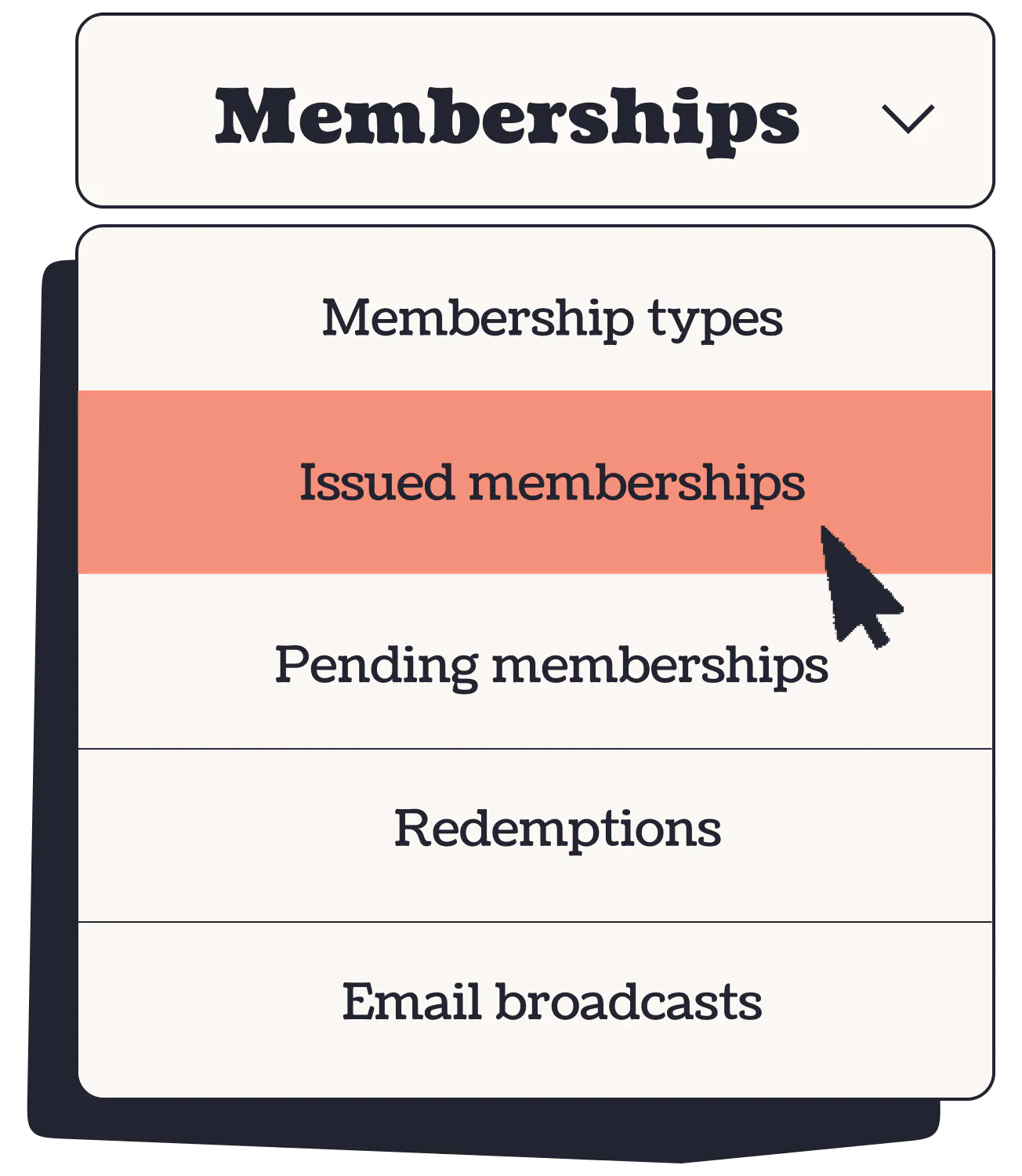Image resolution: width=1022 pixels, height=1176 pixels.
Task: Open the Memberships dropdown header
Action: (535, 111)
